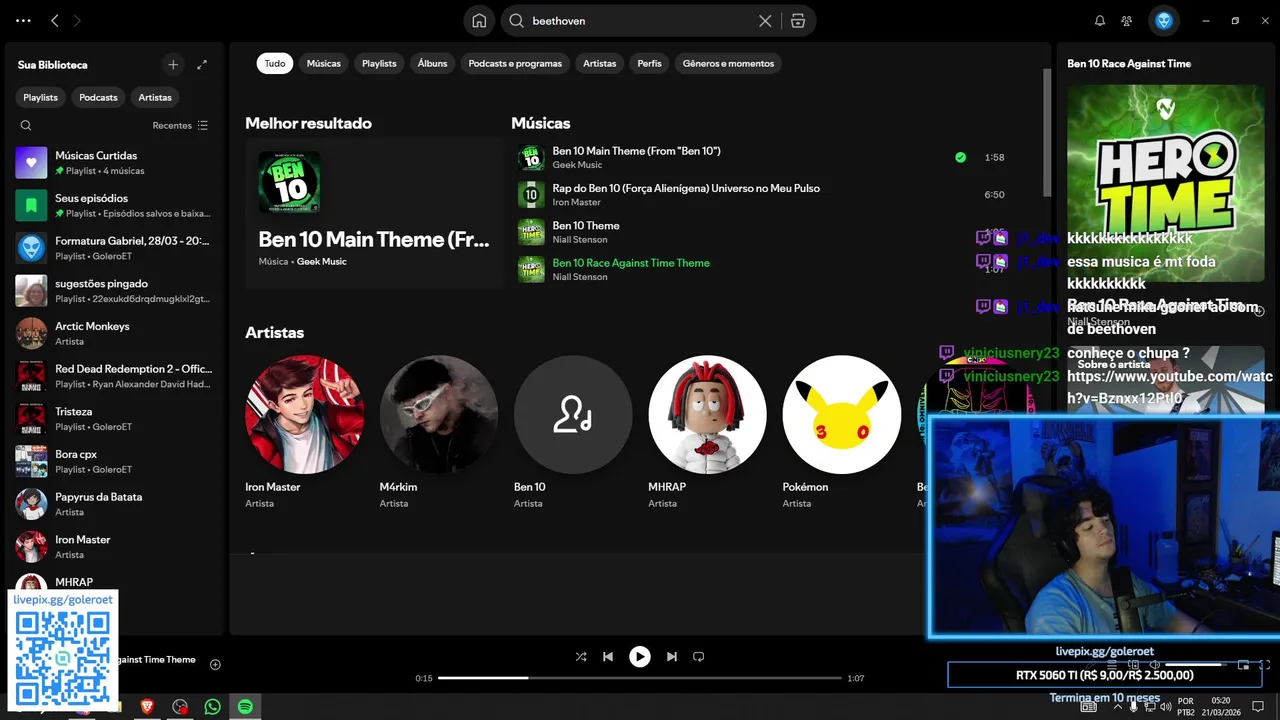
Task: Open Brave browser in taskbar
Action: pyautogui.click(x=147, y=707)
